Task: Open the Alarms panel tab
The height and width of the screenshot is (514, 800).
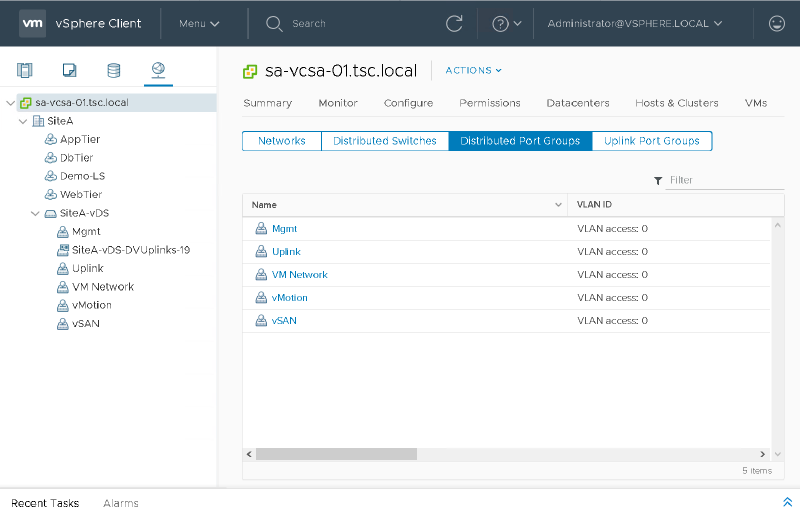Action: (120, 503)
